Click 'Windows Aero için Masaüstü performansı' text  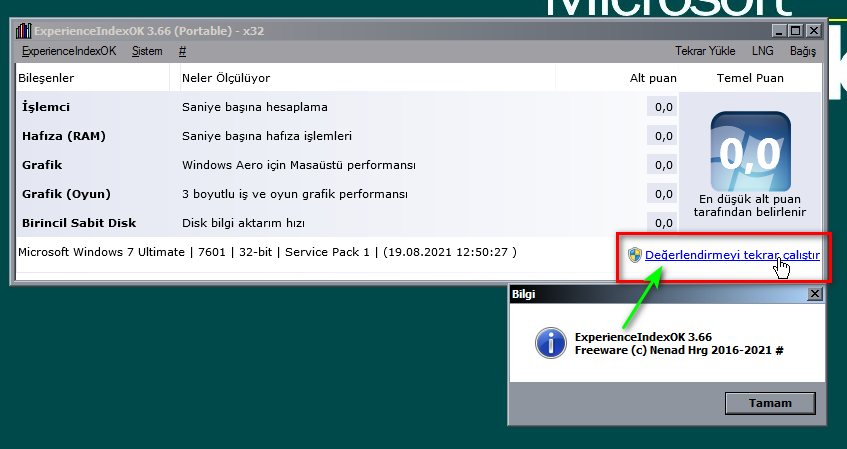point(299,165)
